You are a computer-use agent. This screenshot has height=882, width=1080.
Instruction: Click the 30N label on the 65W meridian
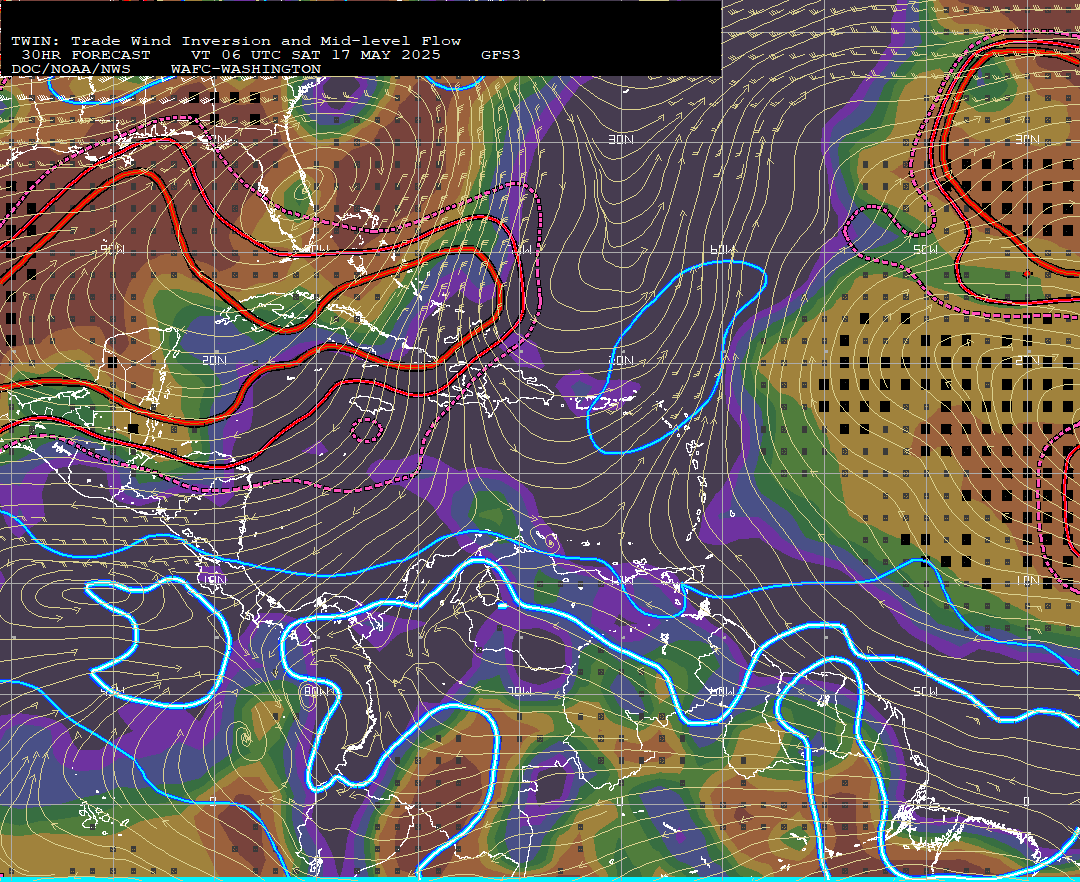(x=621, y=140)
